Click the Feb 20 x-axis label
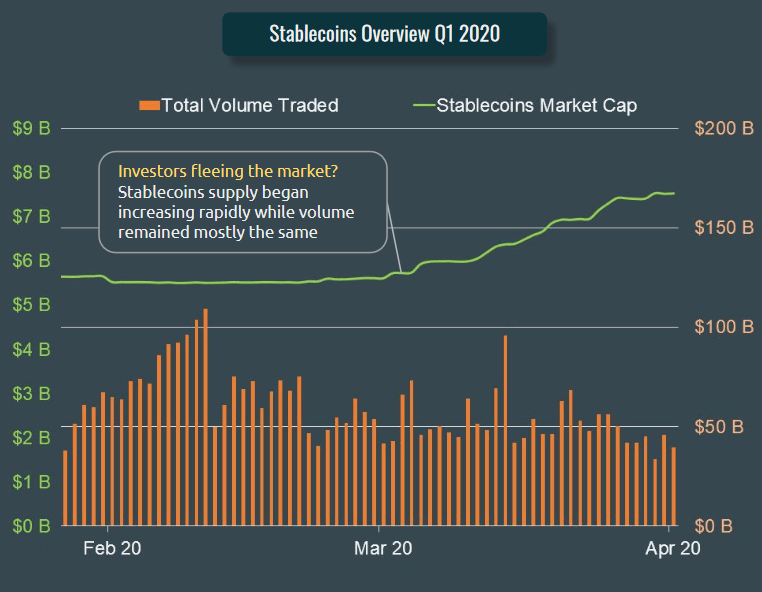The image size is (762, 592). (x=112, y=548)
